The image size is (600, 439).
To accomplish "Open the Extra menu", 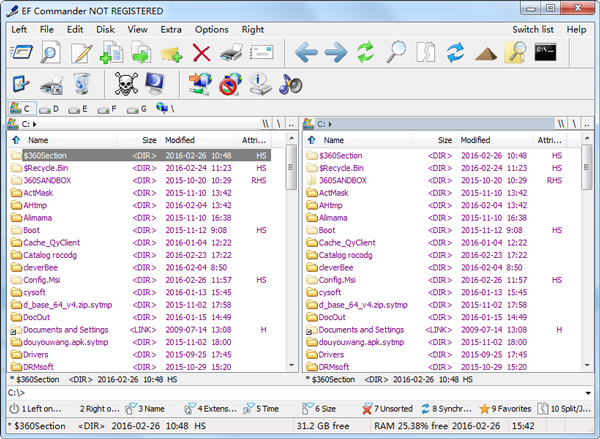I will tap(171, 30).
